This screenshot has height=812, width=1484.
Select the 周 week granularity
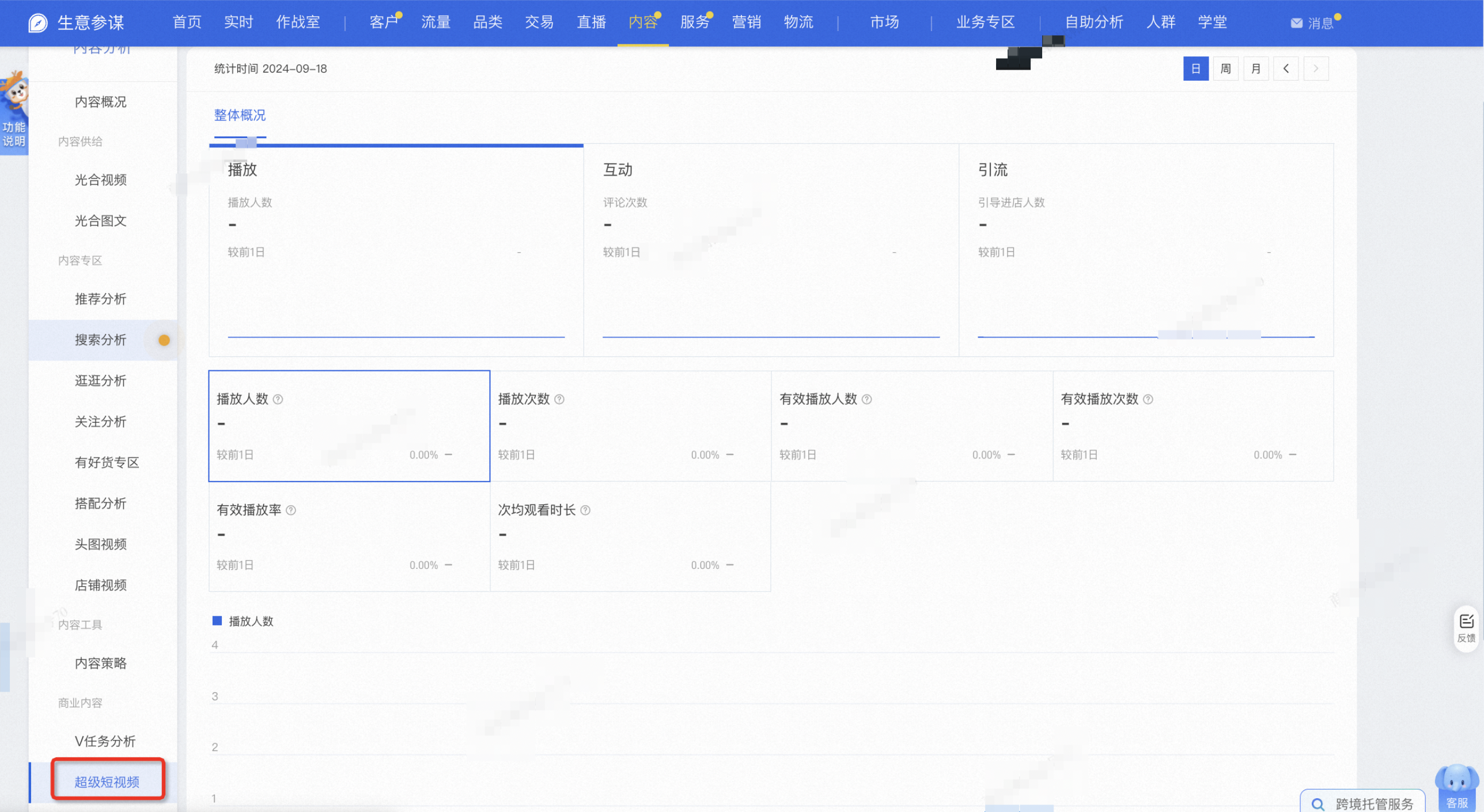pos(1226,69)
